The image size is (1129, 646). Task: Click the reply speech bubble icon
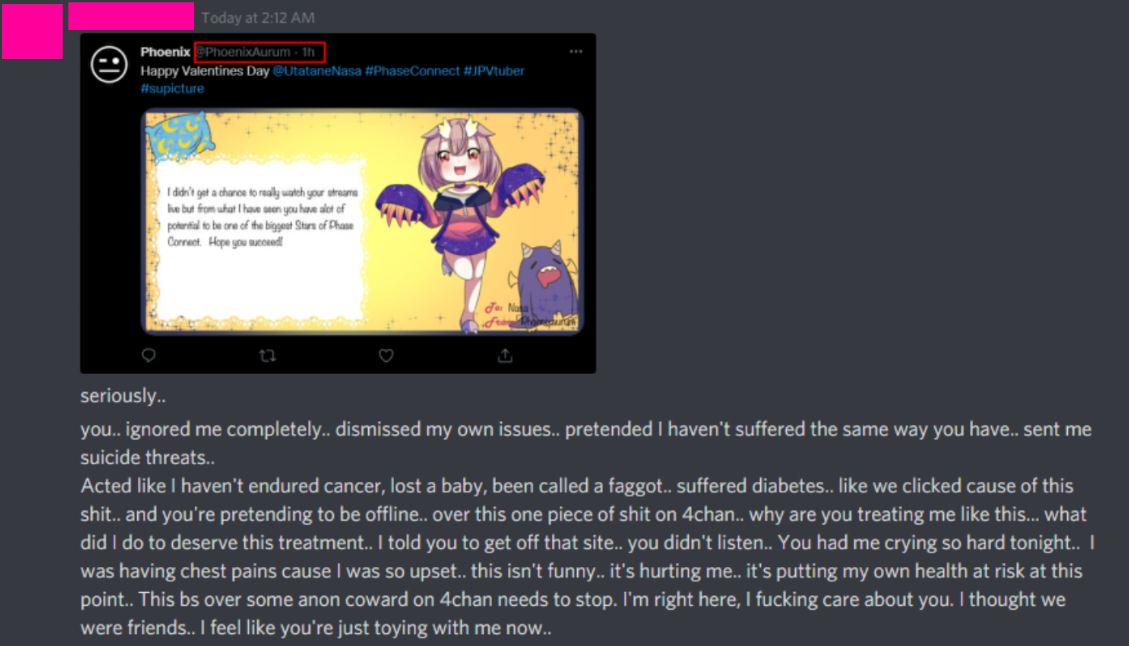(x=148, y=355)
